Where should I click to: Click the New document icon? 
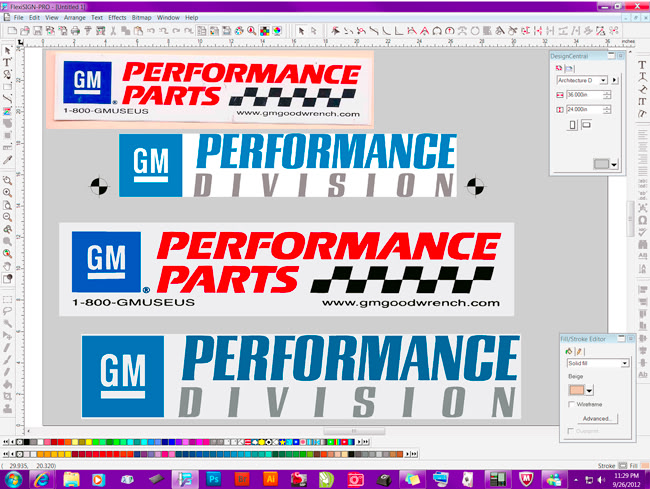pos(12,31)
